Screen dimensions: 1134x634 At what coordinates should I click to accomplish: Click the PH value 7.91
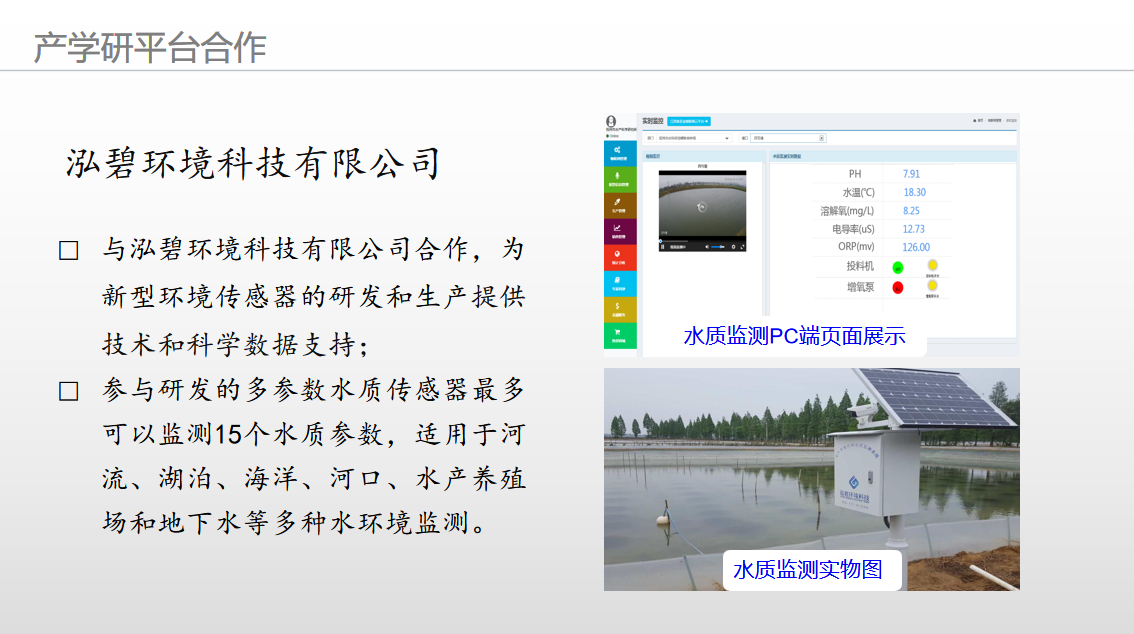[911, 174]
